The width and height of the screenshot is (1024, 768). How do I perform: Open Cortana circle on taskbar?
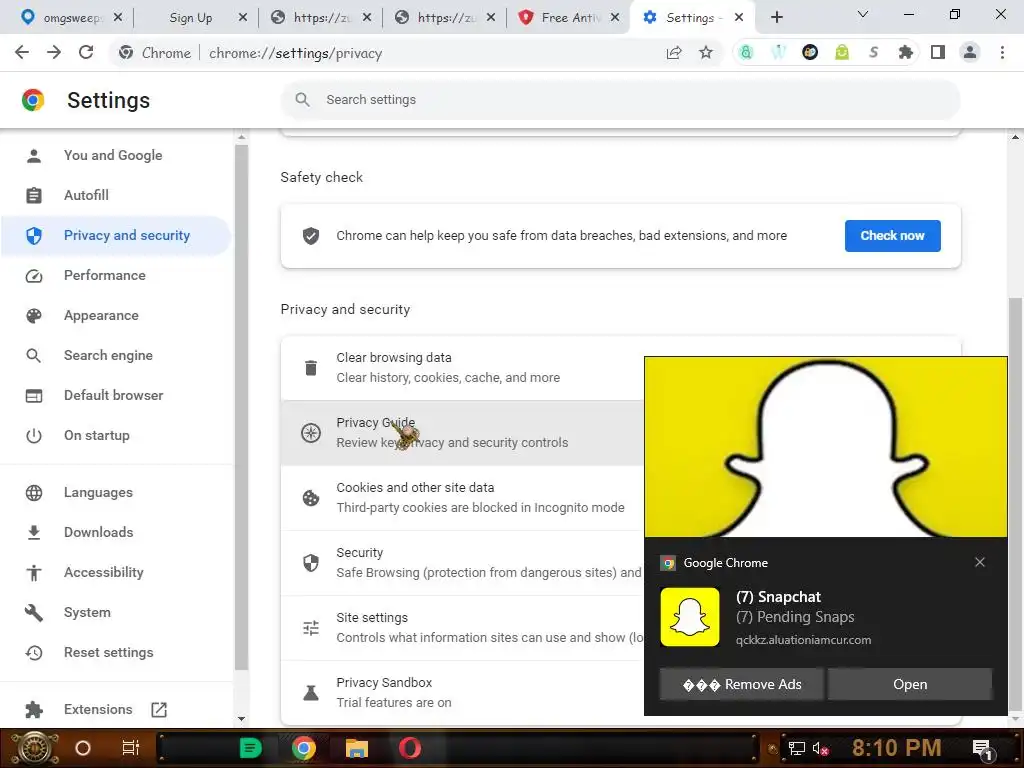pos(83,748)
